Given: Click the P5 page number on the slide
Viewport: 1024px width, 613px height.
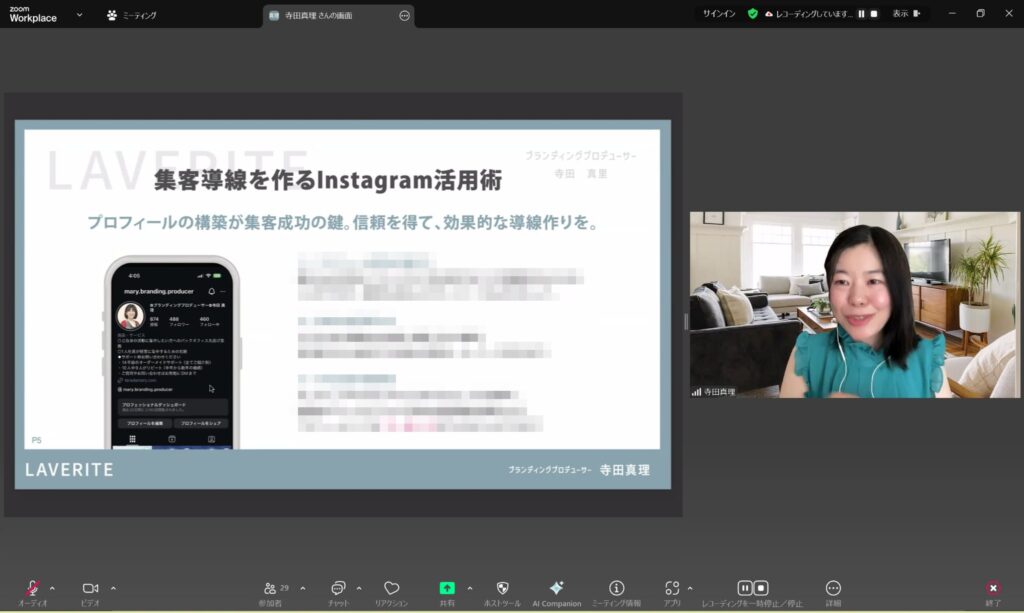Looking at the screenshot, I should (x=37, y=440).
